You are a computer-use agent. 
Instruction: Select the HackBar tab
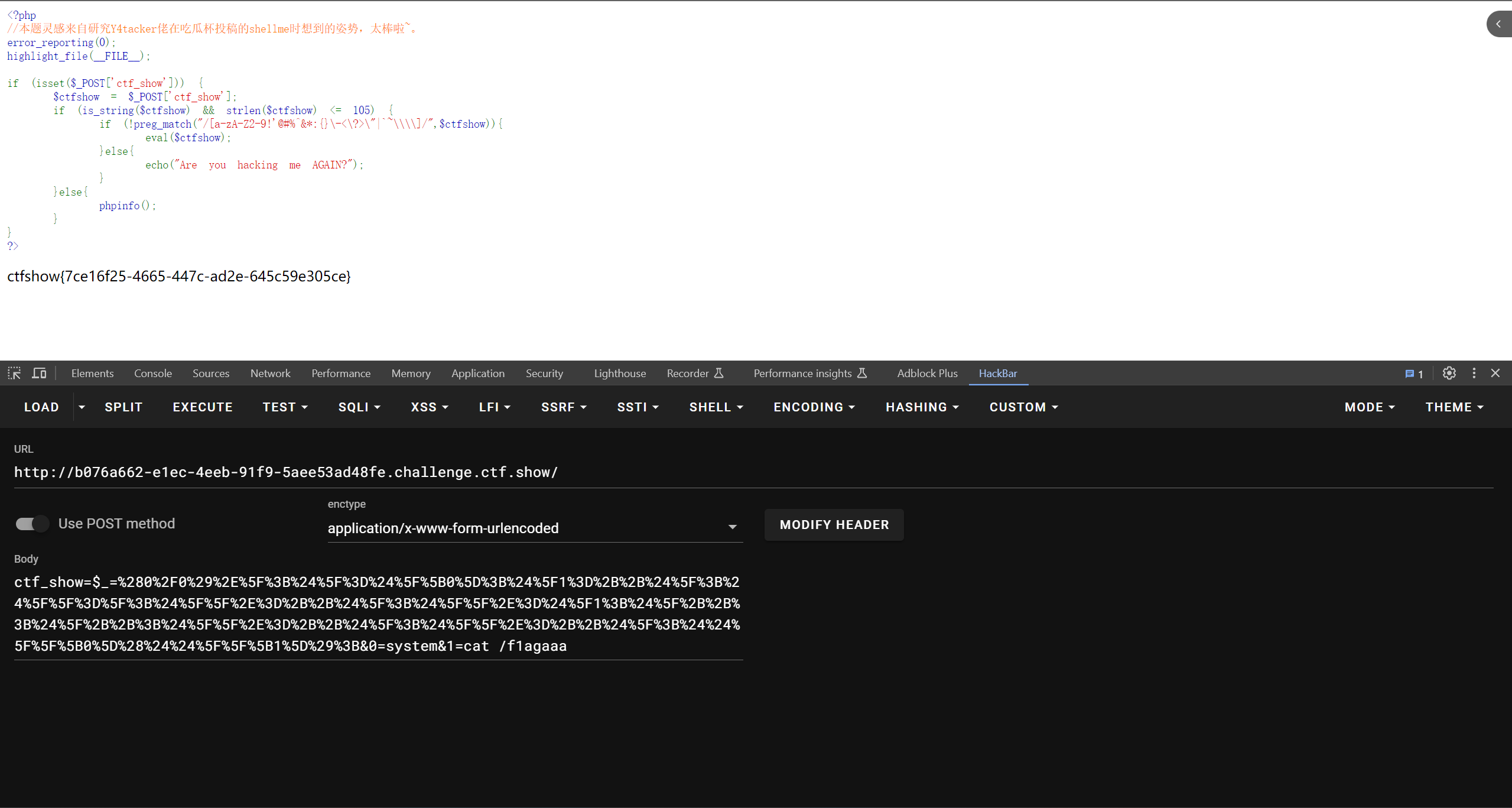click(x=998, y=374)
